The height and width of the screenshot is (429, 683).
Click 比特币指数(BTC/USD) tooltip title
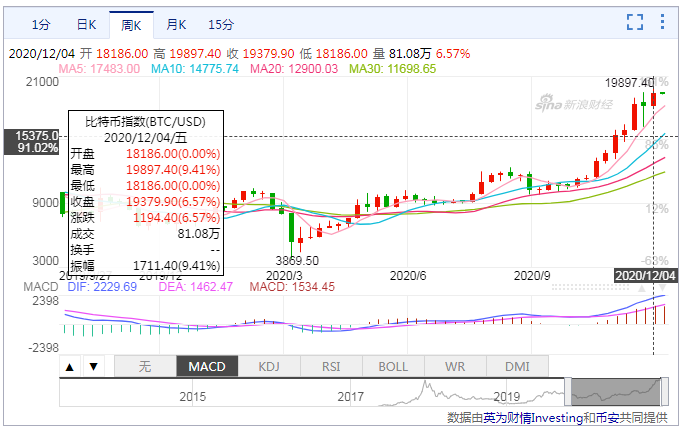[x=145, y=122]
